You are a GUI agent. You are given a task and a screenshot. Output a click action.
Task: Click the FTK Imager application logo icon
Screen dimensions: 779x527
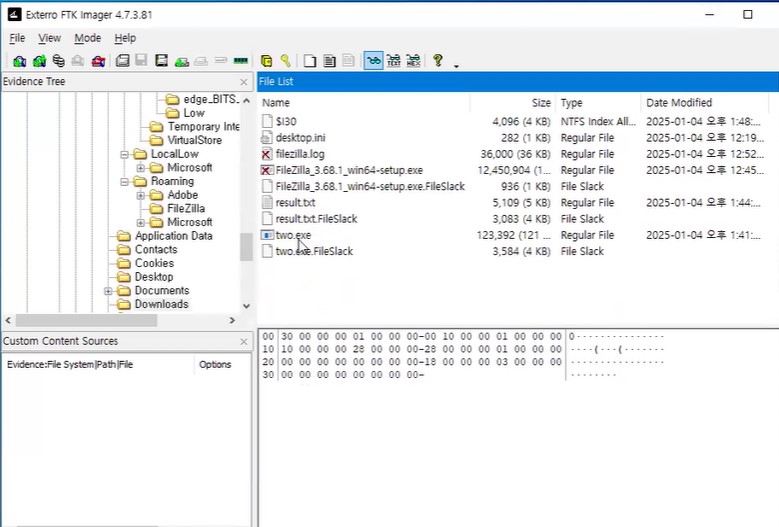click(x=14, y=14)
